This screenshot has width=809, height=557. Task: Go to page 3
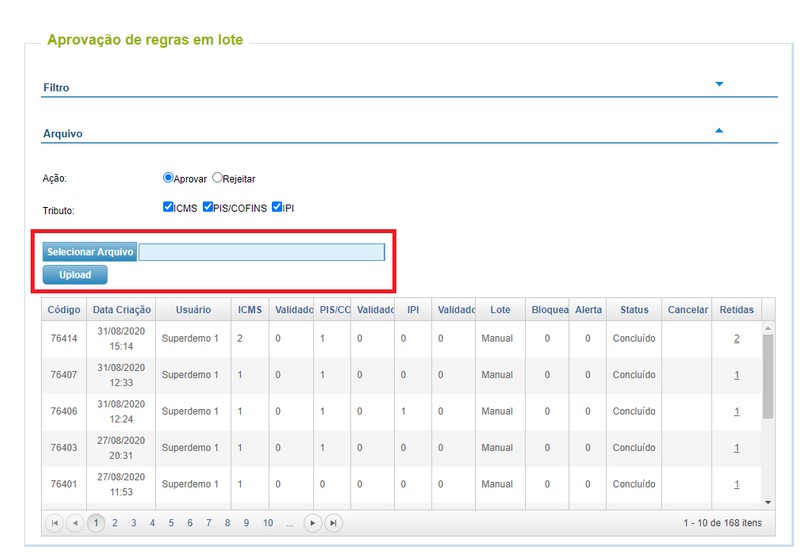tap(134, 523)
